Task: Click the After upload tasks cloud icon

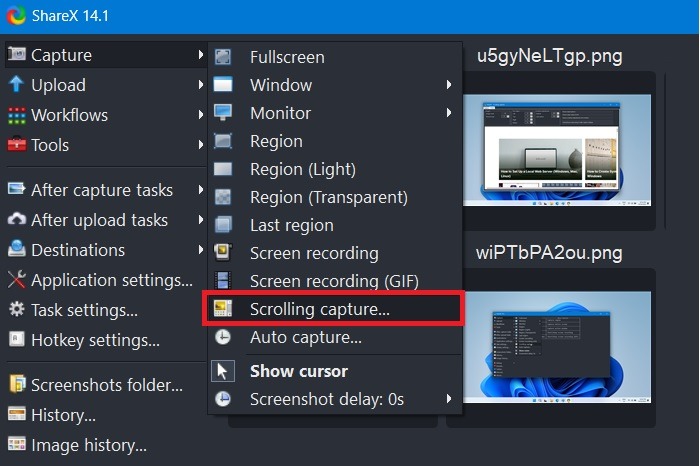Action: pyautogui.click(x=17, y=219)
